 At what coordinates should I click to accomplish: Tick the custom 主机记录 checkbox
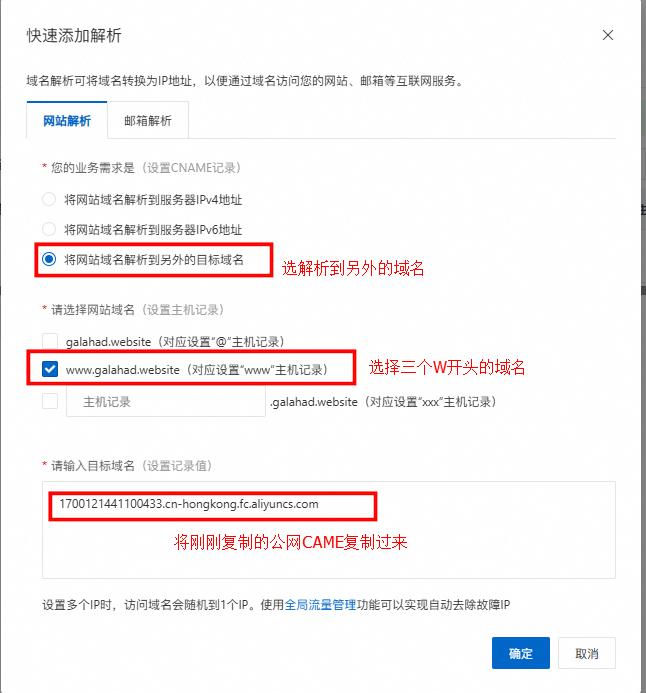(50, 401)
